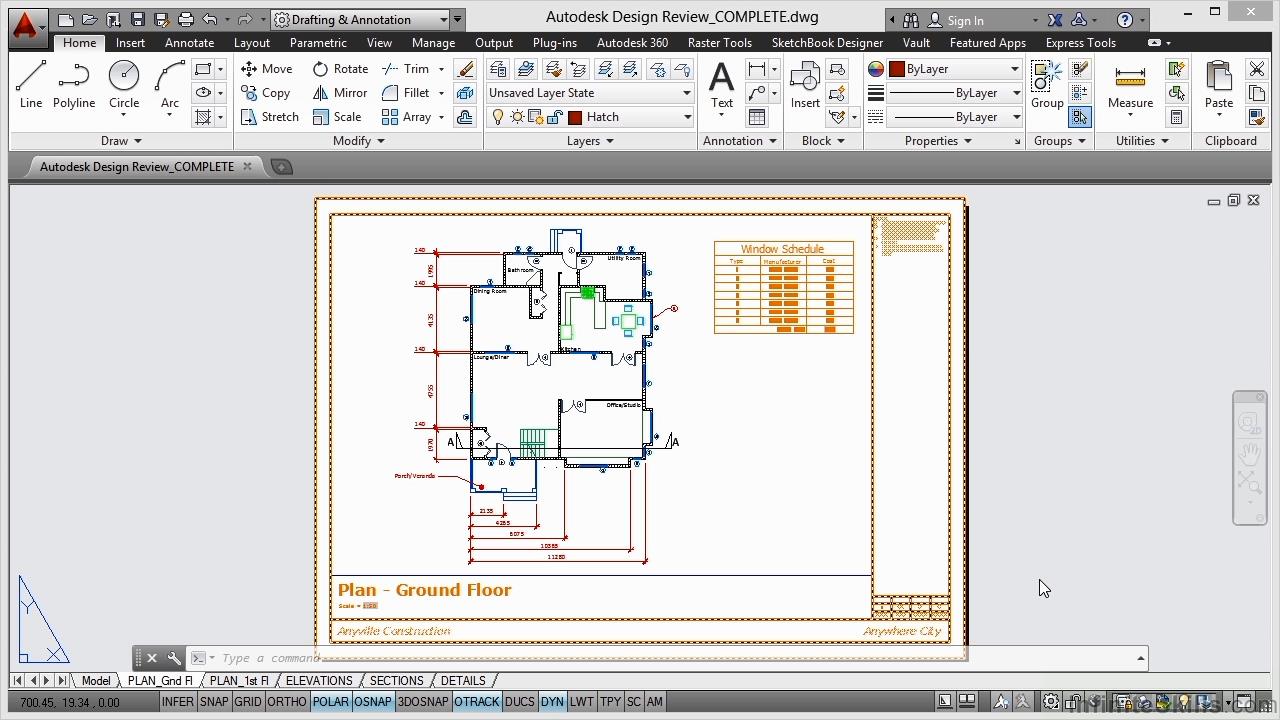The image size is (1280, 720).
Task: Expand the Draw panel
Action: coord(122,141)
